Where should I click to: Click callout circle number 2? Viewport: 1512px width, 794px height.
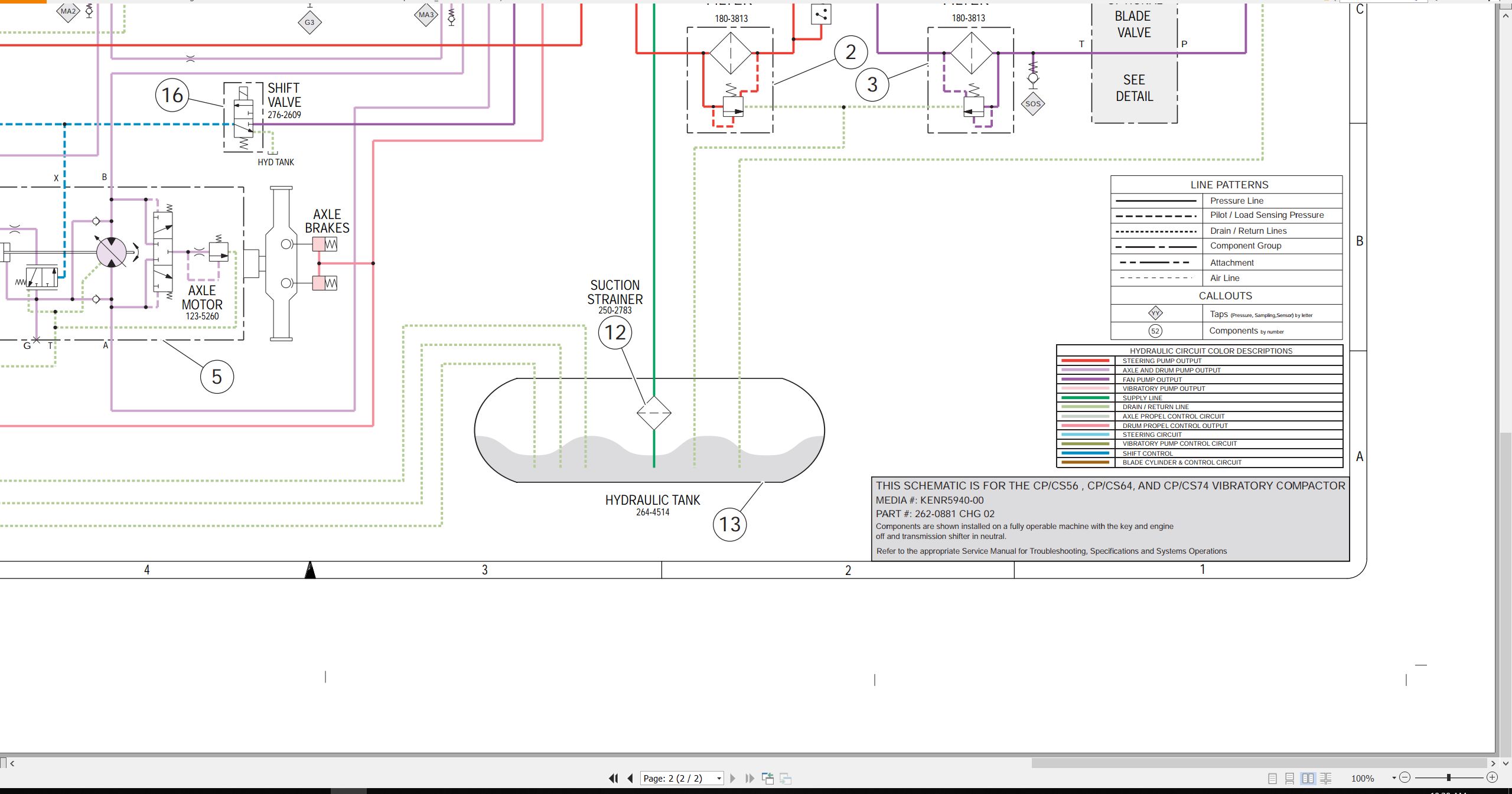click(850, 53)
